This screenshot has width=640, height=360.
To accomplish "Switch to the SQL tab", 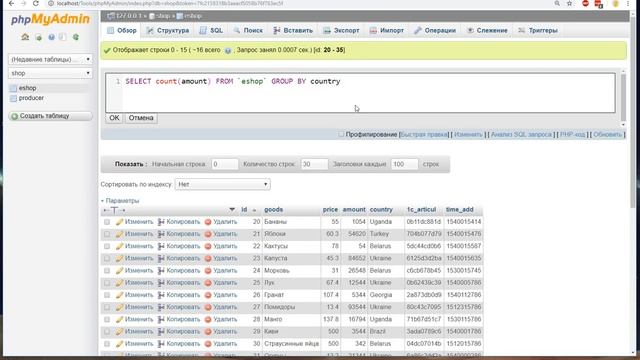I will click(x=211, y=31).
